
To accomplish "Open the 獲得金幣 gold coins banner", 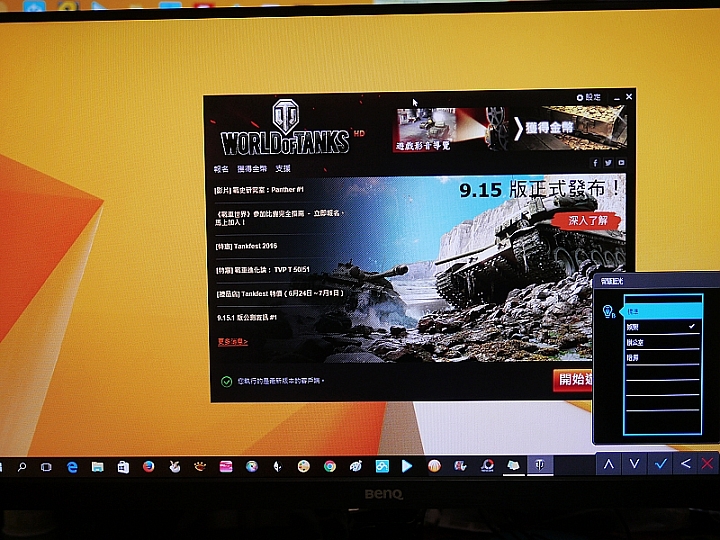I will 570,127.
